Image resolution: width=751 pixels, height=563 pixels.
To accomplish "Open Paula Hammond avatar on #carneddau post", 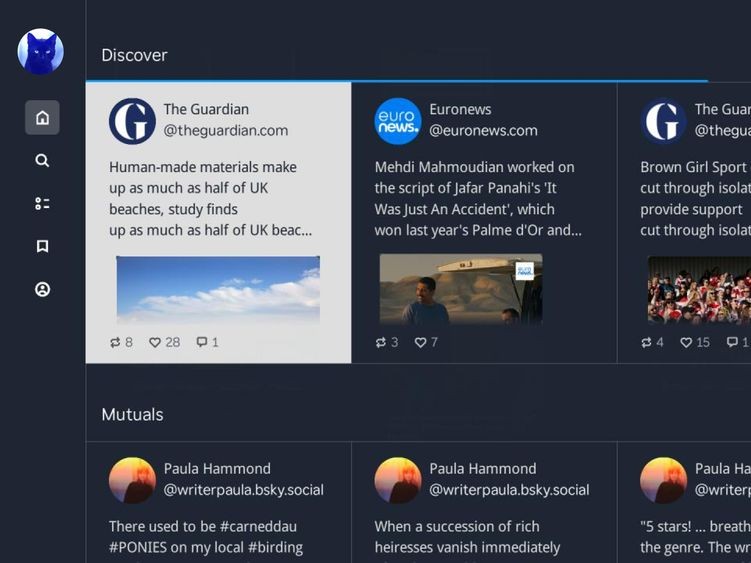I will coord(132,481).
